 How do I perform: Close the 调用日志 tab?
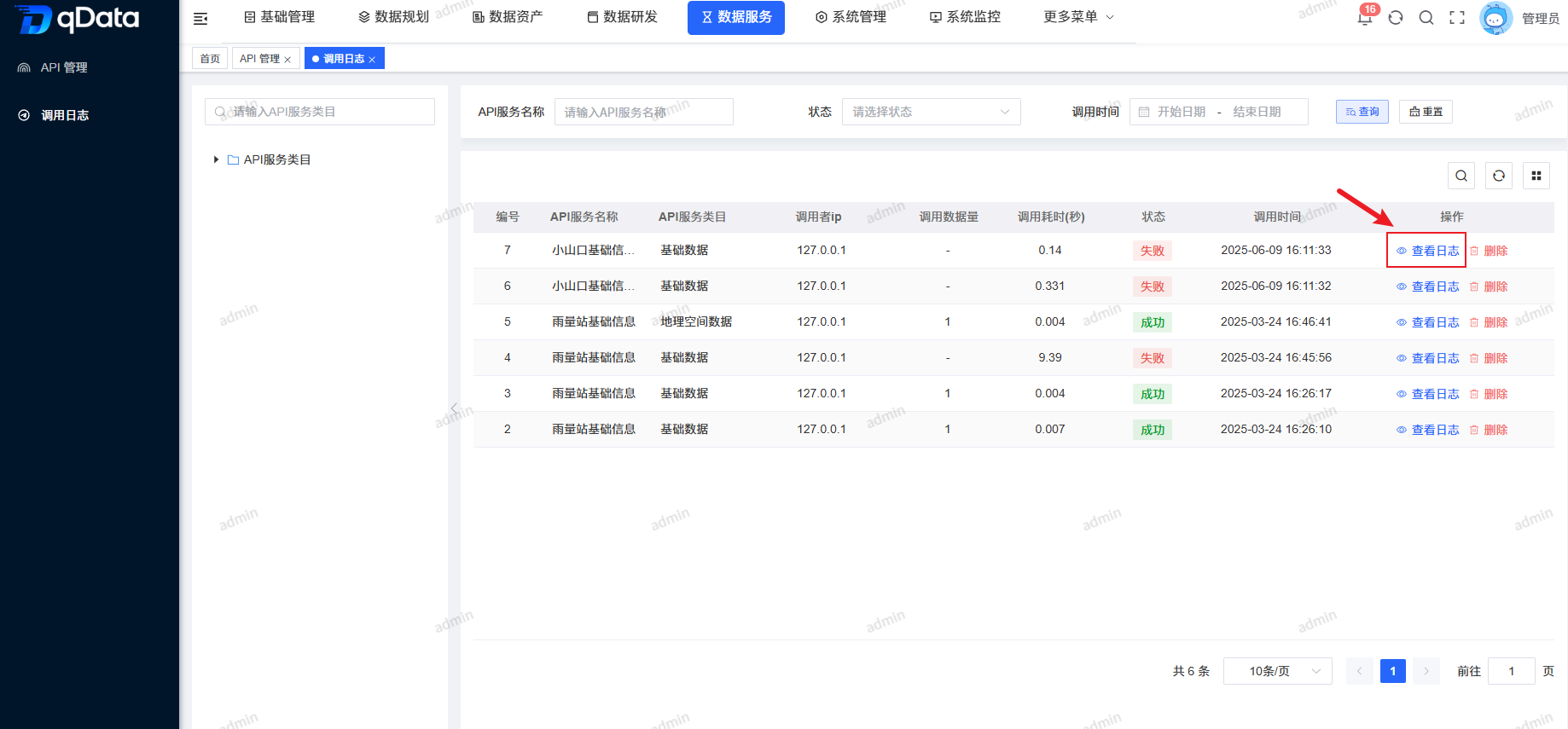click(x=372, y=60)
